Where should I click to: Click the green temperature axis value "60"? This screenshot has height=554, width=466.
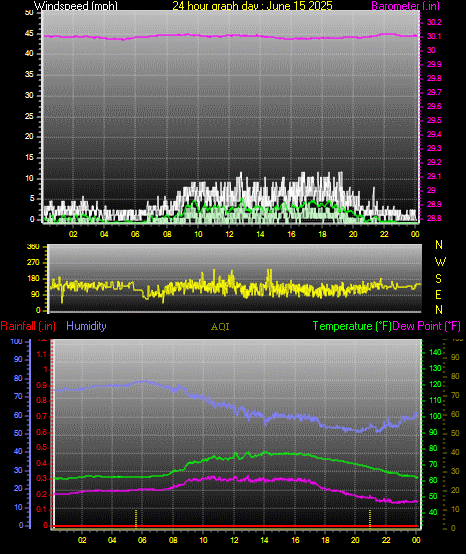[433, 481]
